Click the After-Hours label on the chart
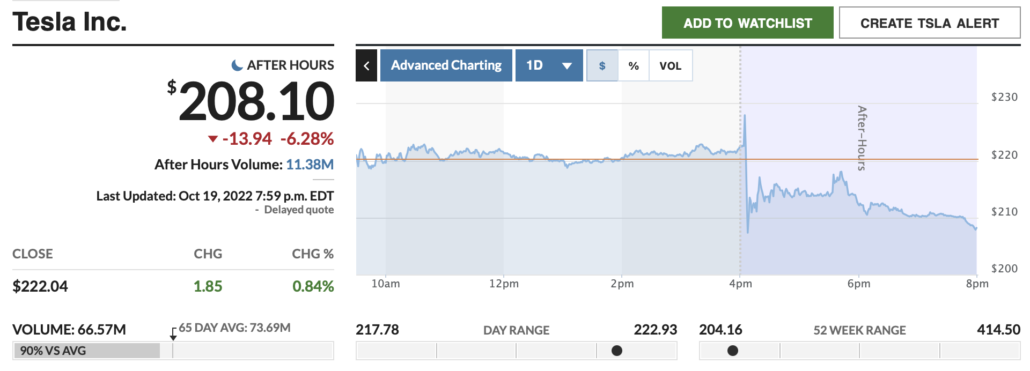The width and height of the screenshot is (1030, 371). click(x=862, y=138)
